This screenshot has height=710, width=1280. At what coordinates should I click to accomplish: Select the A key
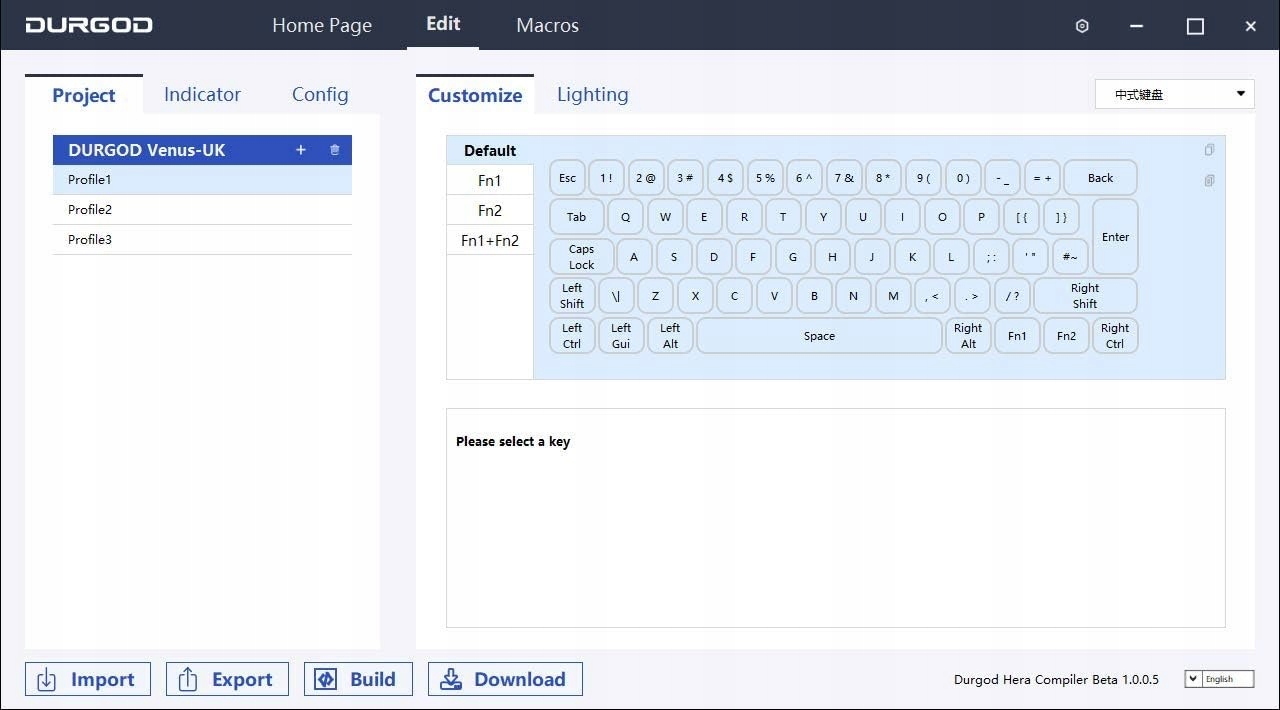coord(634,257)
